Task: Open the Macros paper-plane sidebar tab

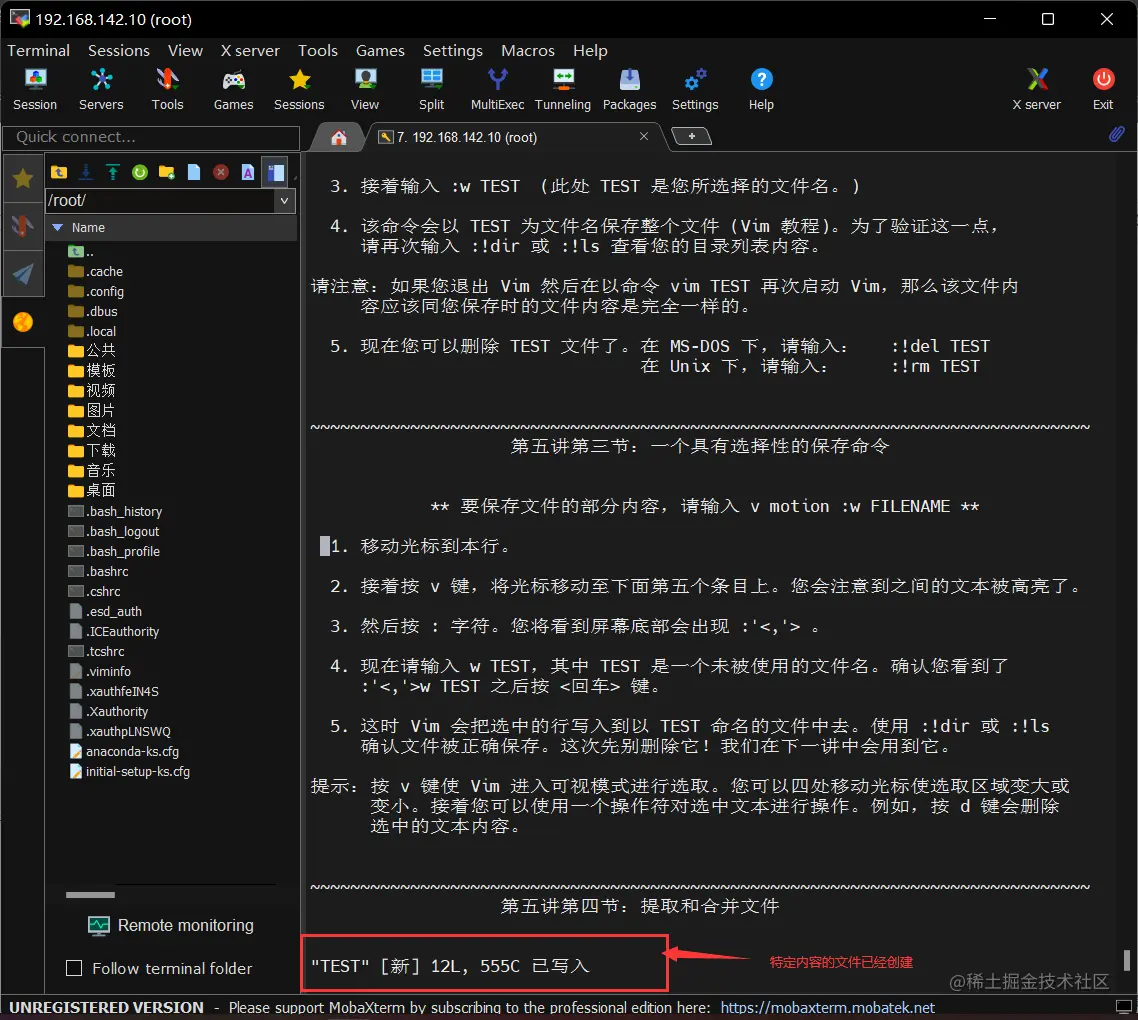Action: coord(23,274)
